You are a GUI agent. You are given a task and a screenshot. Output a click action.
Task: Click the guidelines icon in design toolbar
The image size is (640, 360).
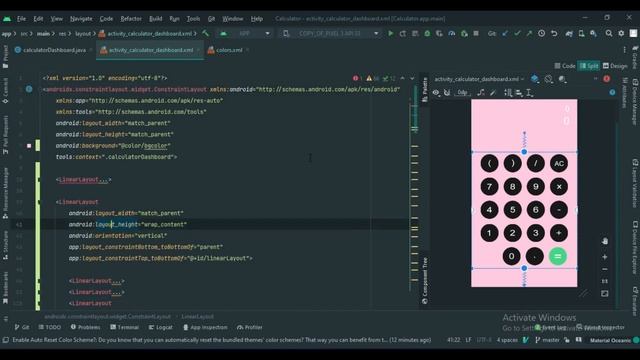(529, 93)
